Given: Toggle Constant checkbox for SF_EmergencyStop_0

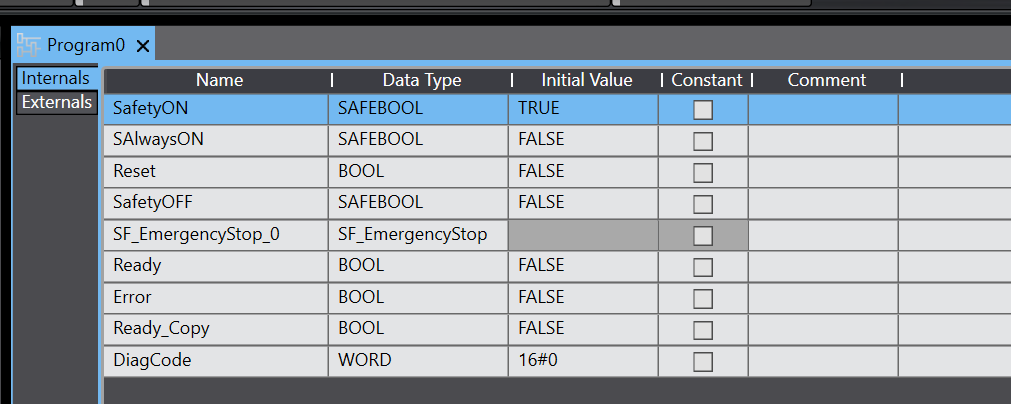Looking at the screenshot, I should click(703, 236).
